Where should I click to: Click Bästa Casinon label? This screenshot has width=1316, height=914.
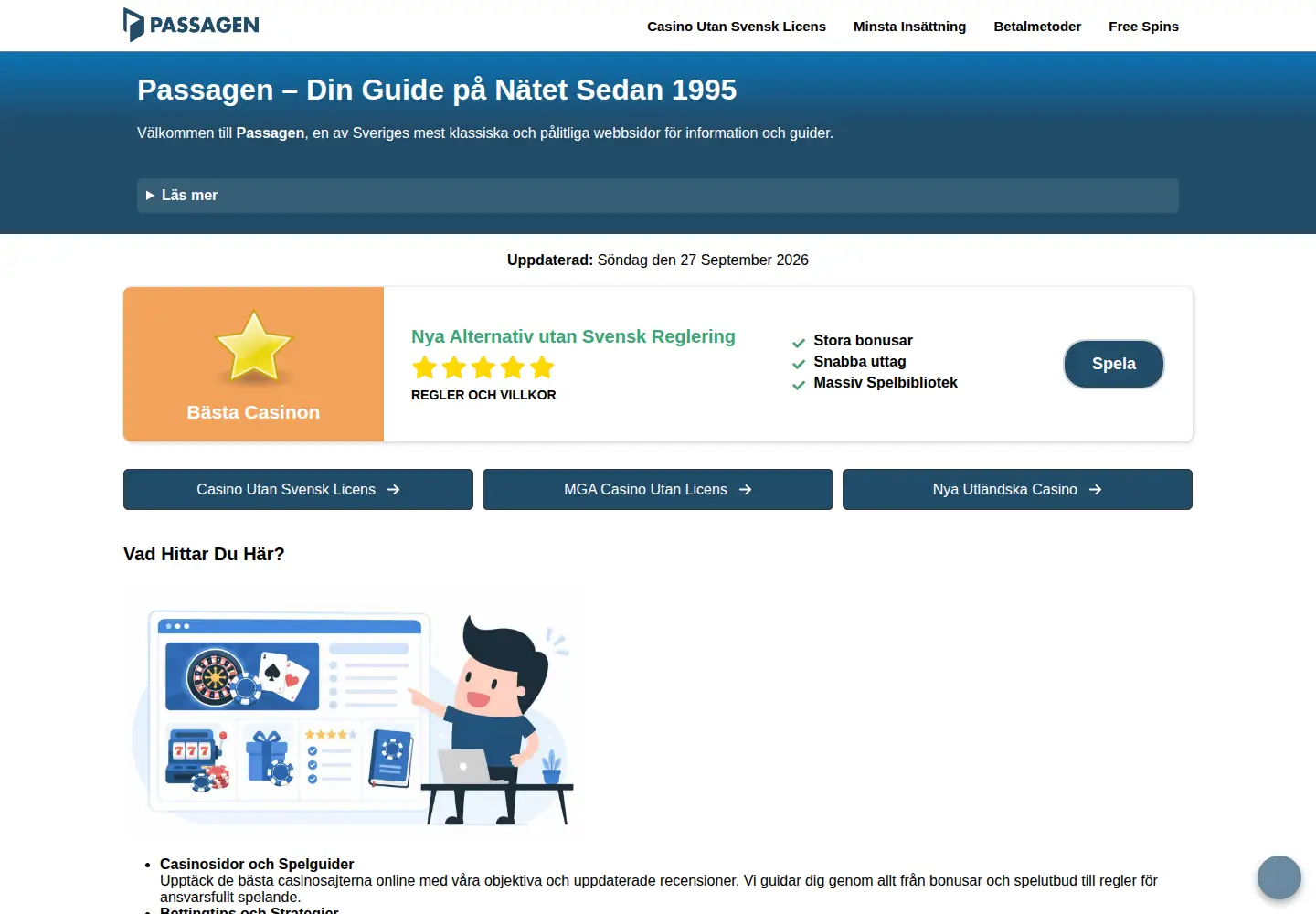pos(253,412)
